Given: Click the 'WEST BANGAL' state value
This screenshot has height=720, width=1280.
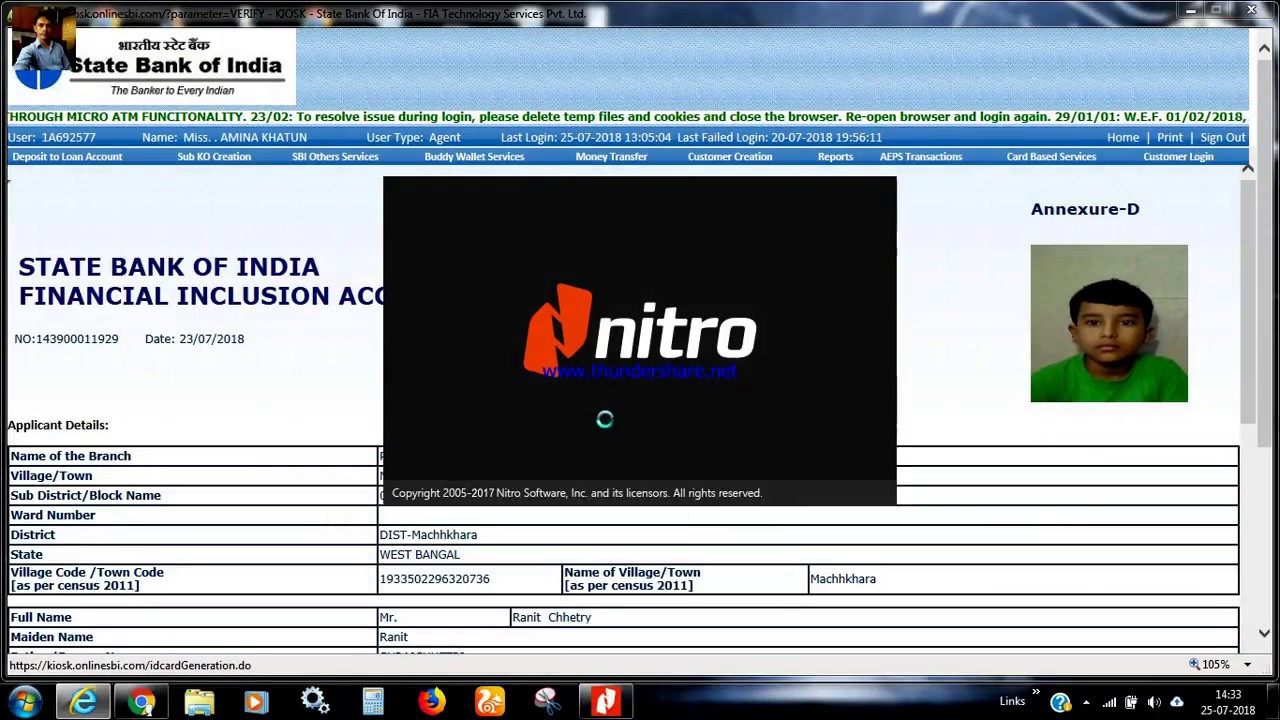Looking at the screenshot, I should click(419, 554).
